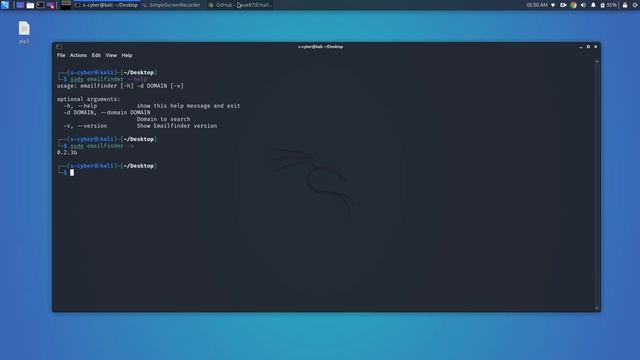Click 'show this help message and exit' text
The width and height of the screenshot is (640, 360).
coord(189,106)
